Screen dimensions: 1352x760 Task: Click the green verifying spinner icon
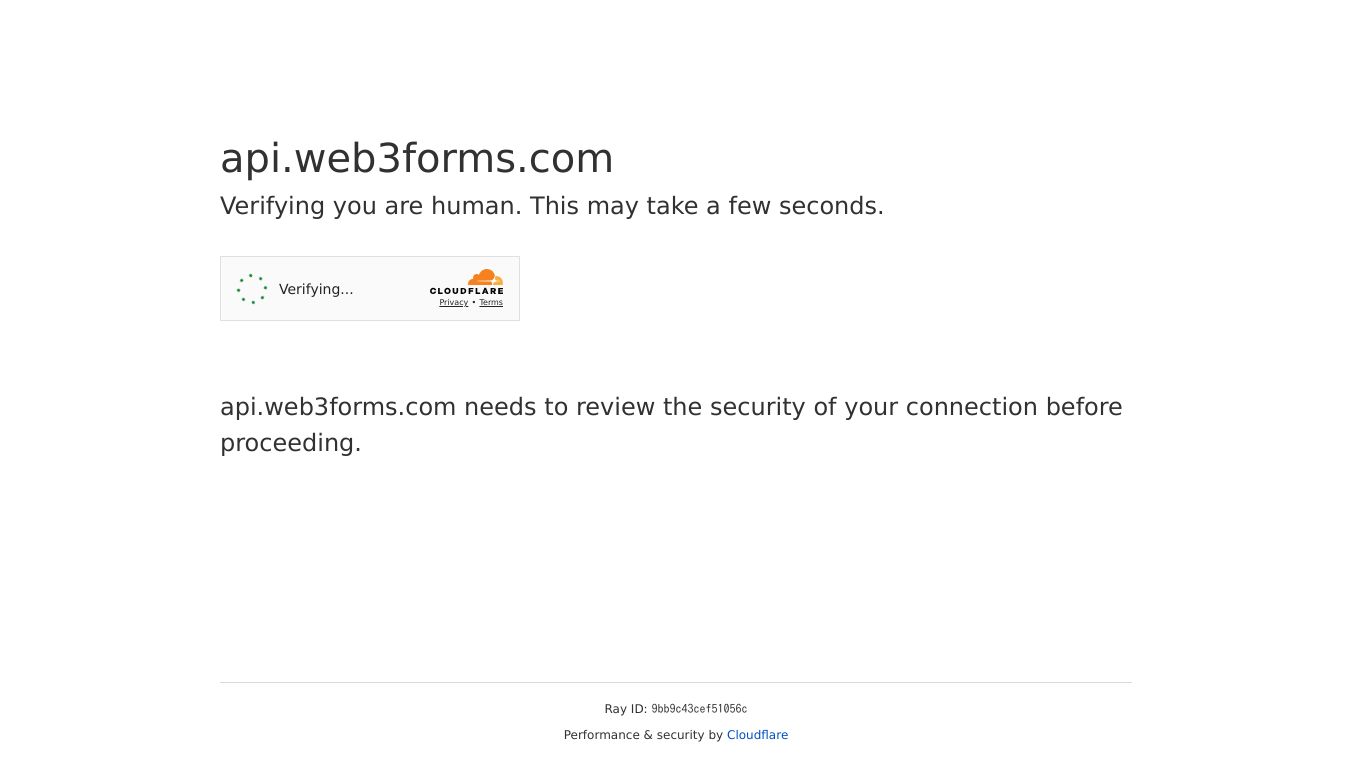click(x=252, y=289)
